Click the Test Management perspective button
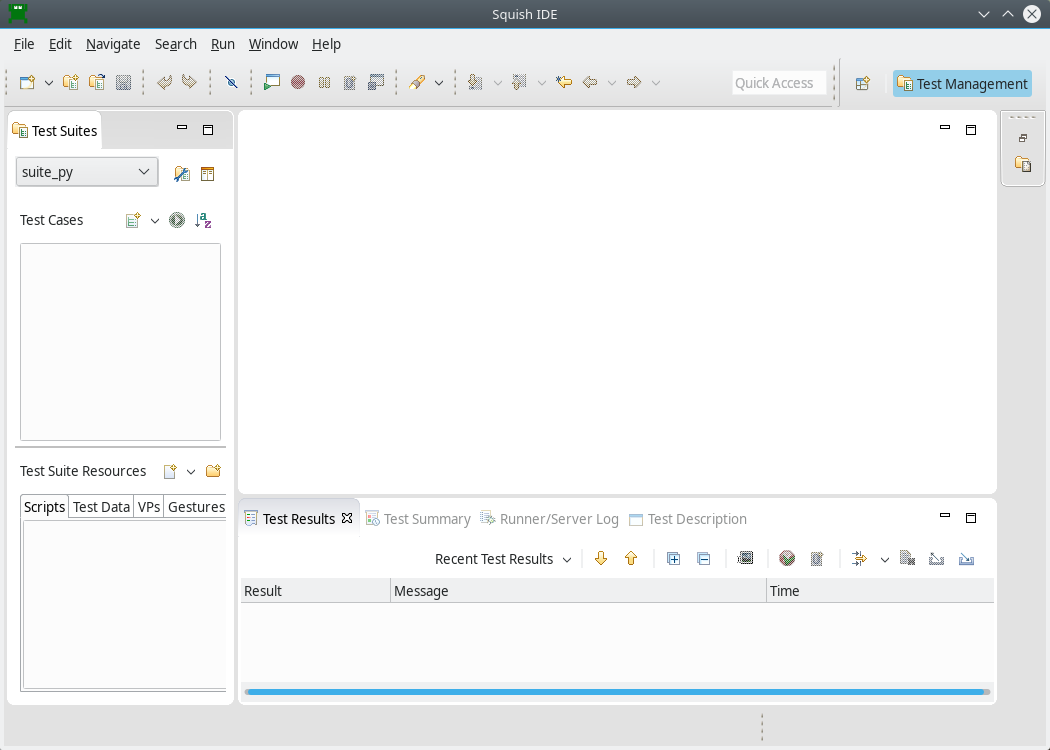The width and height of the screenshot is (1050, 750). [961, 83]
